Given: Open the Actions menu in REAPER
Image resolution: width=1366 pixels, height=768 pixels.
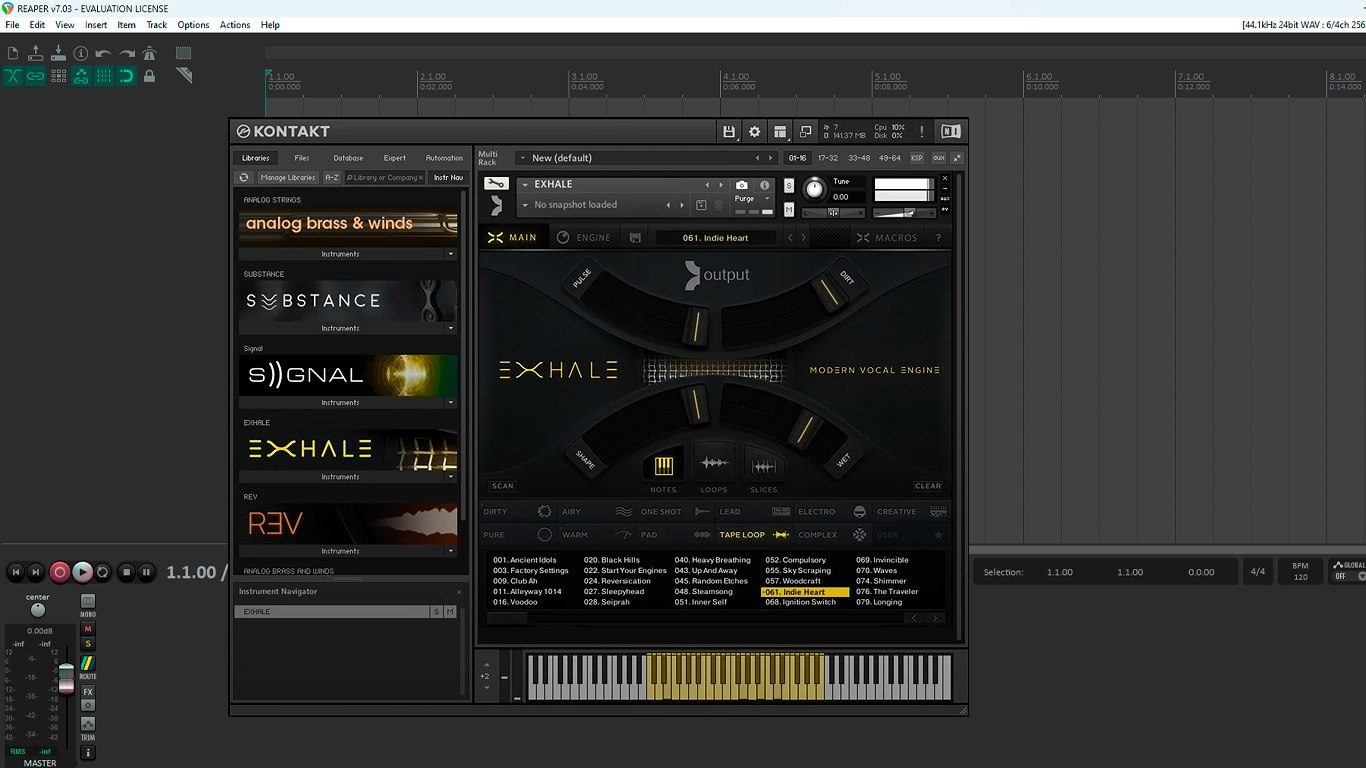Looking at the screenshot, I should [235, 25].
